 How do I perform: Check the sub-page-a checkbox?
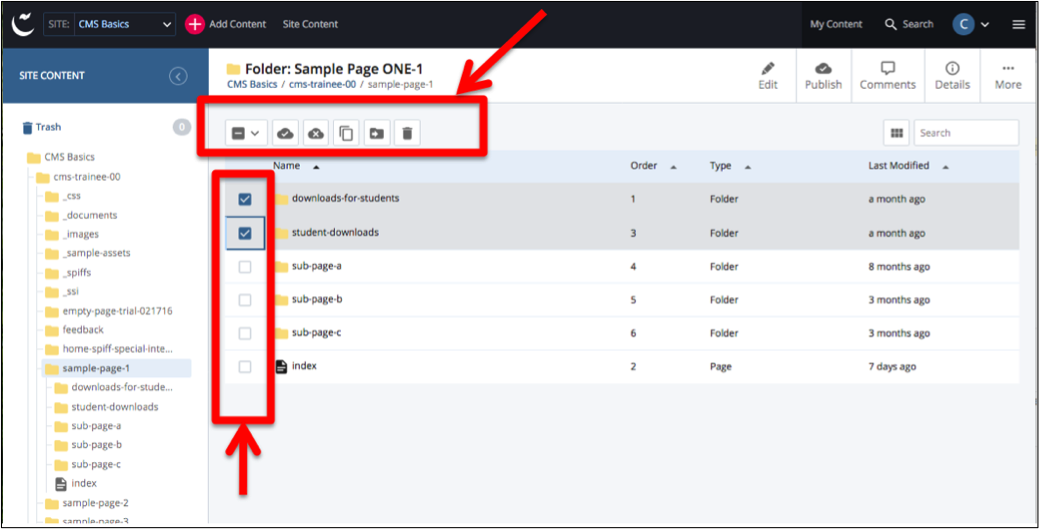245,267
